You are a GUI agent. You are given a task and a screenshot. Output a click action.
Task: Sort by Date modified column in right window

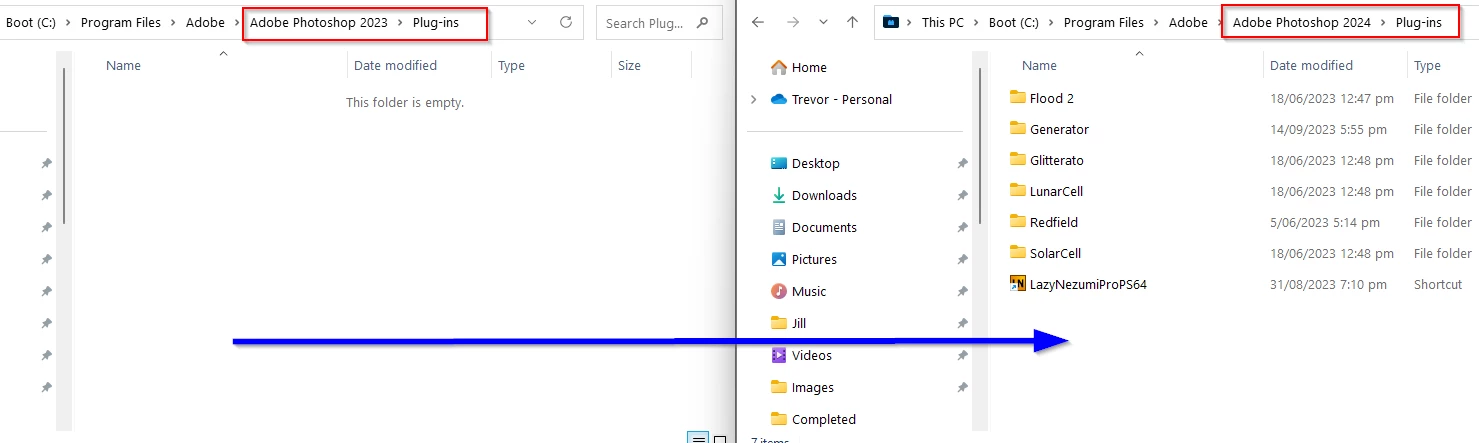tap(1311, 65)
